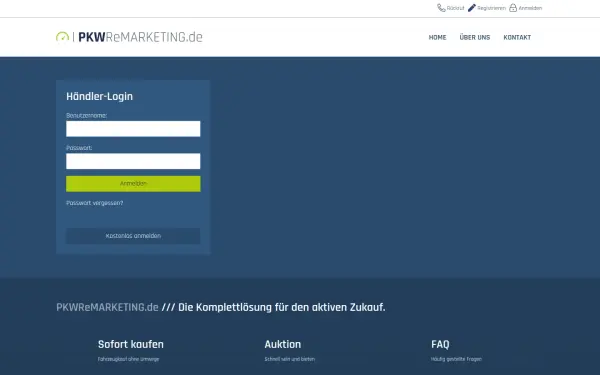Open the Anmelden link in top bar
Image resolution: width=600 pixels, height=375 pixels.
[530, 8]
